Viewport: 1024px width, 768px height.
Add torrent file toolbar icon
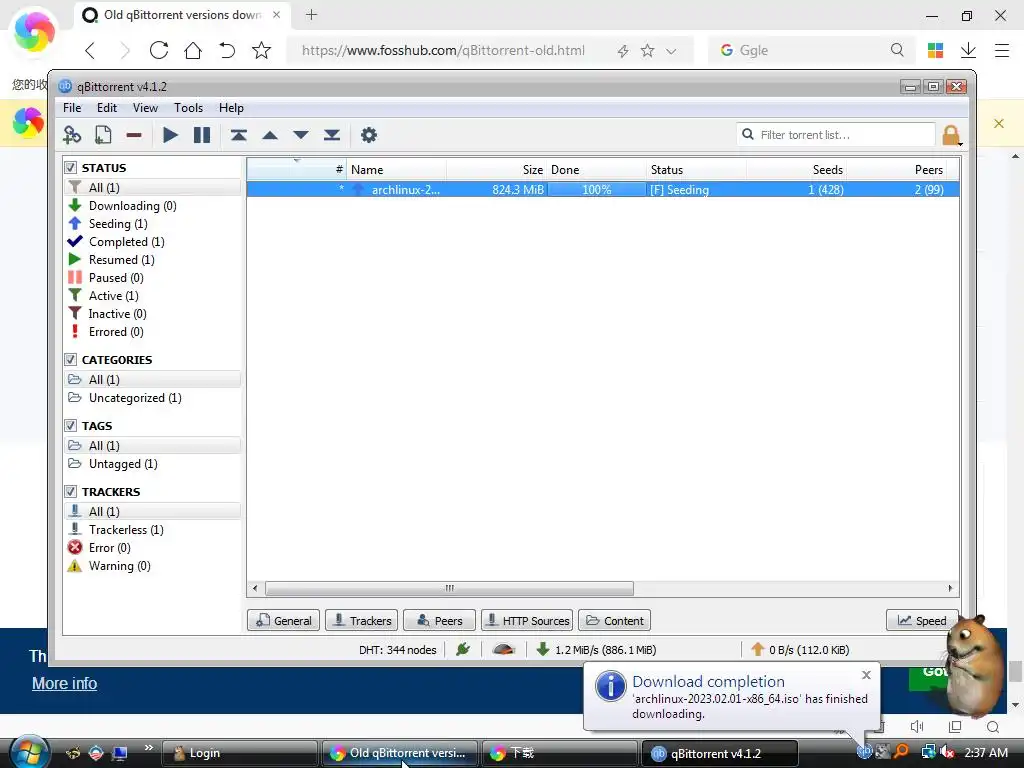click(x=103, y=135)
